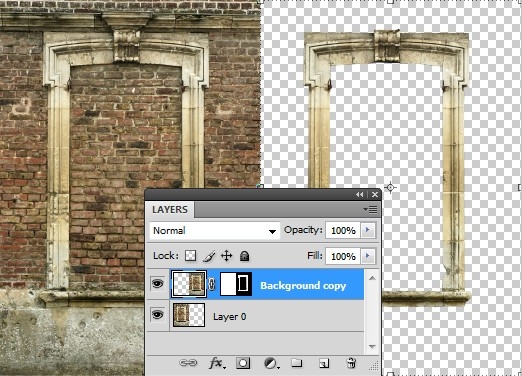
Task: Click Lock transparent pixels icon
Action: [x=191, y=256]
